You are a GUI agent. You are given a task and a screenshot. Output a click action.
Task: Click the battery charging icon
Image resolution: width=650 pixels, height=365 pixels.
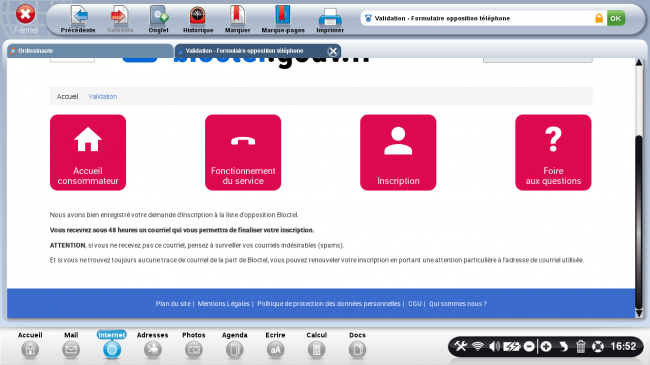click(512, 346)
